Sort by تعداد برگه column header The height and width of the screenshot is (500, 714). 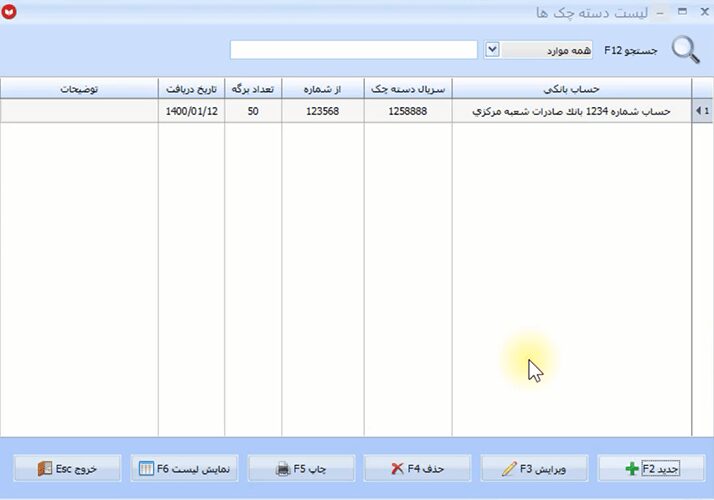[253, 89]
